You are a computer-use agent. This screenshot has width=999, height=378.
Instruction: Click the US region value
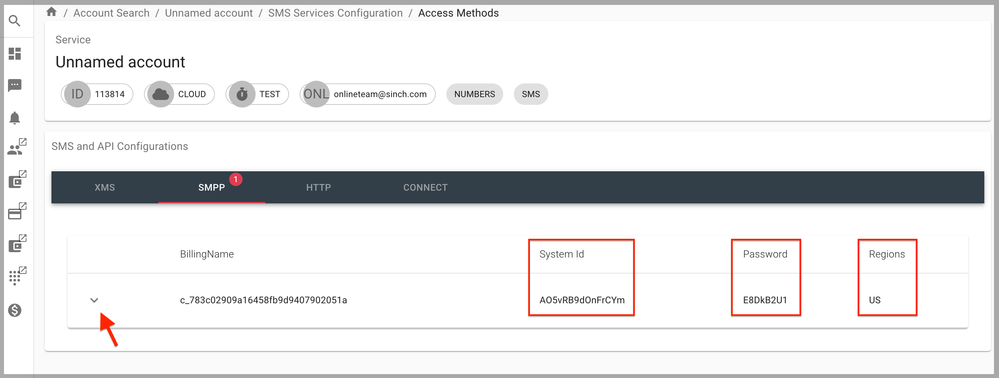coord(875,300)
